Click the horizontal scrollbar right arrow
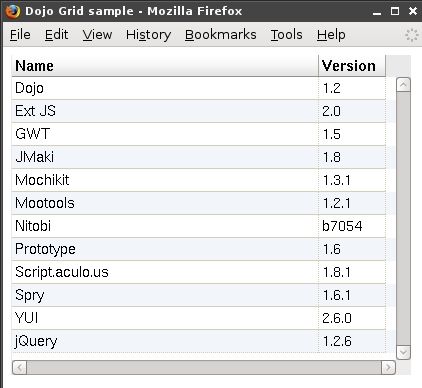Viewport: 422px width, 388px height. click(388, 368)
